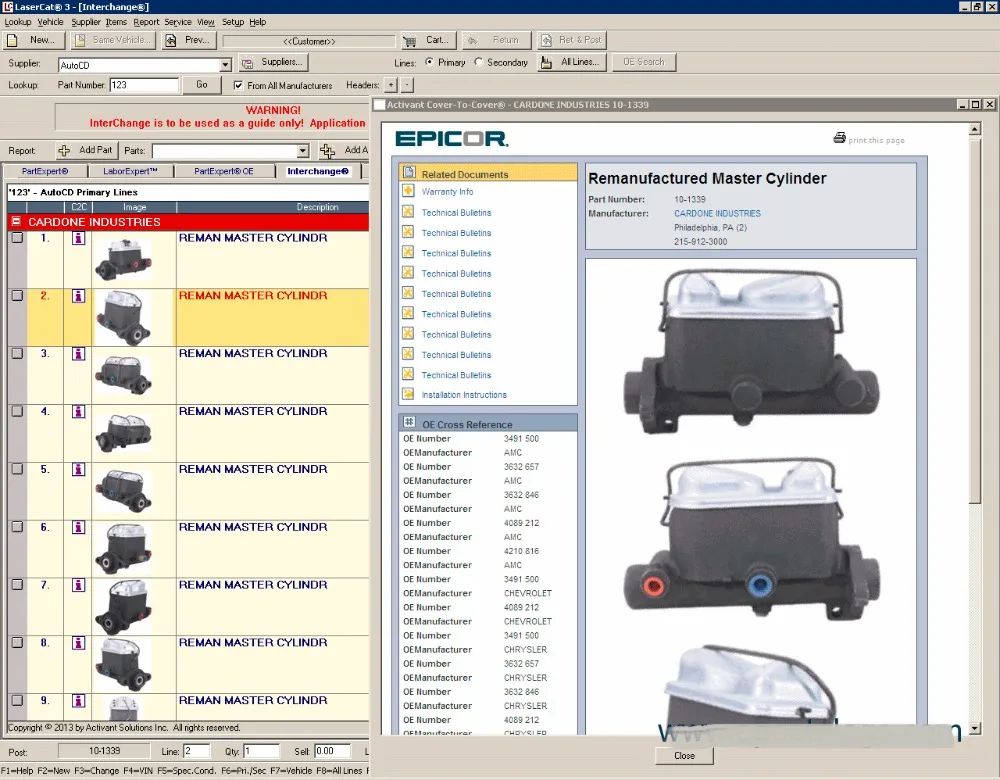Open the shopping Cart button
Screen dimensions: 1000x780
tap(428, 40)
